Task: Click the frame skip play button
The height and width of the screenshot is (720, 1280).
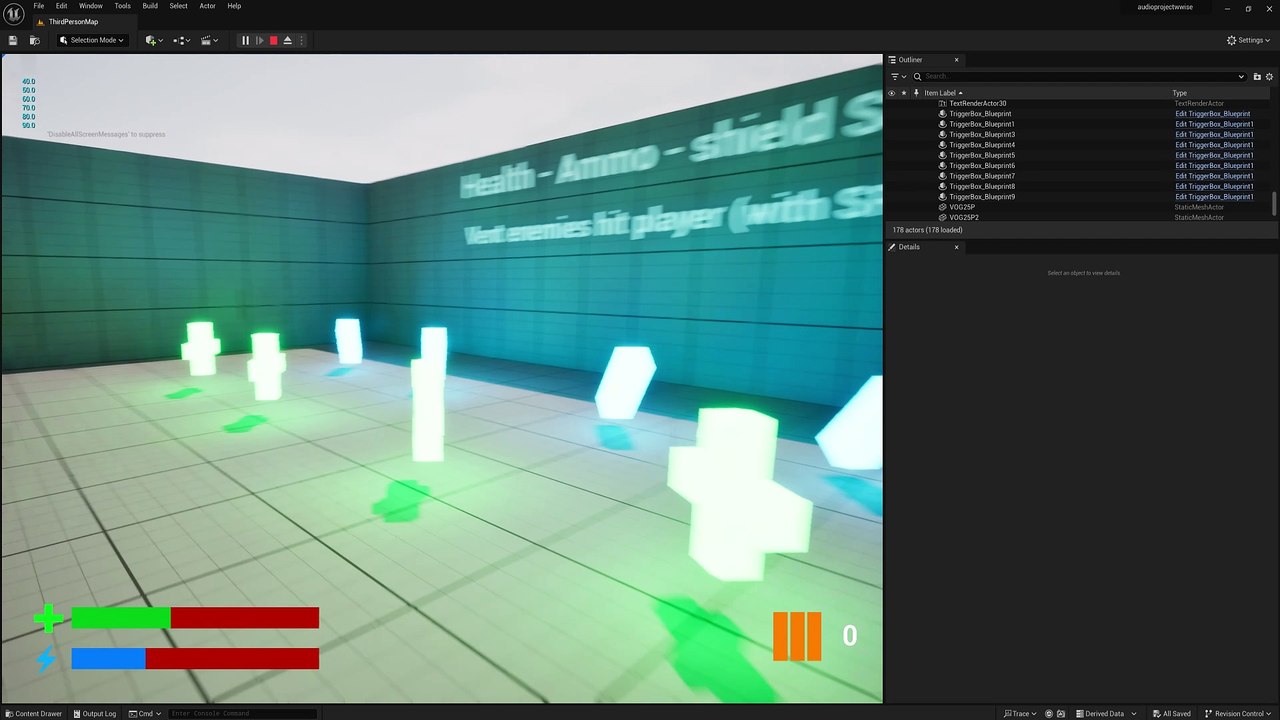Action: tap(259, 40)
